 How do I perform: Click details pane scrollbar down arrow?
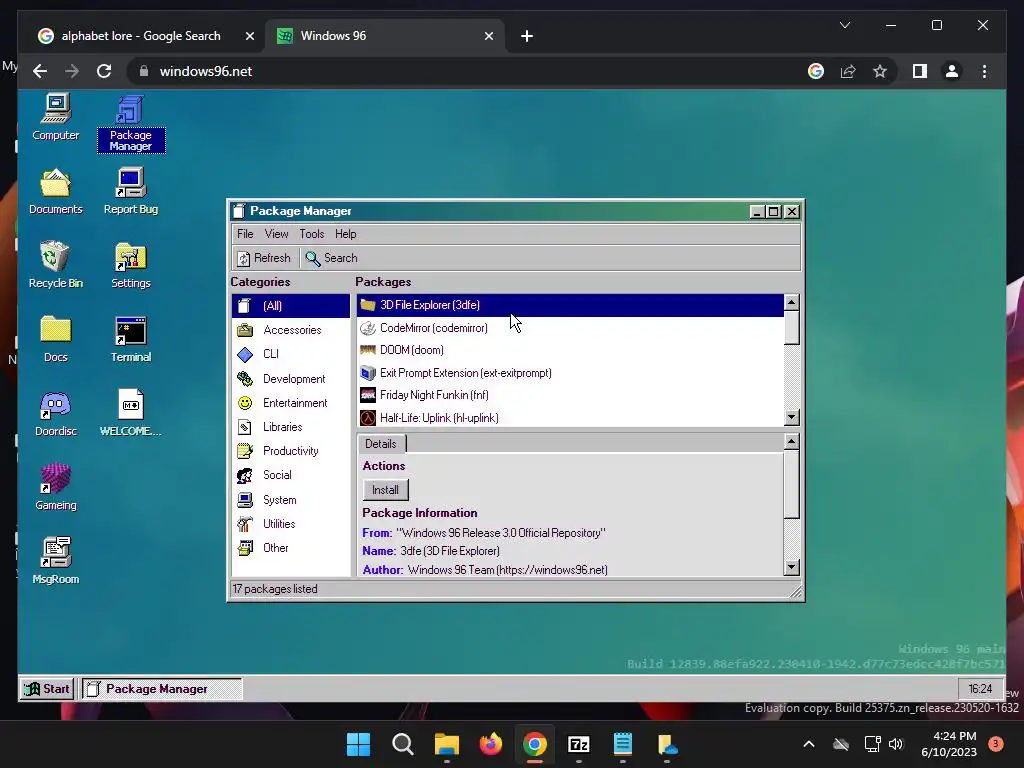point(792,568)
